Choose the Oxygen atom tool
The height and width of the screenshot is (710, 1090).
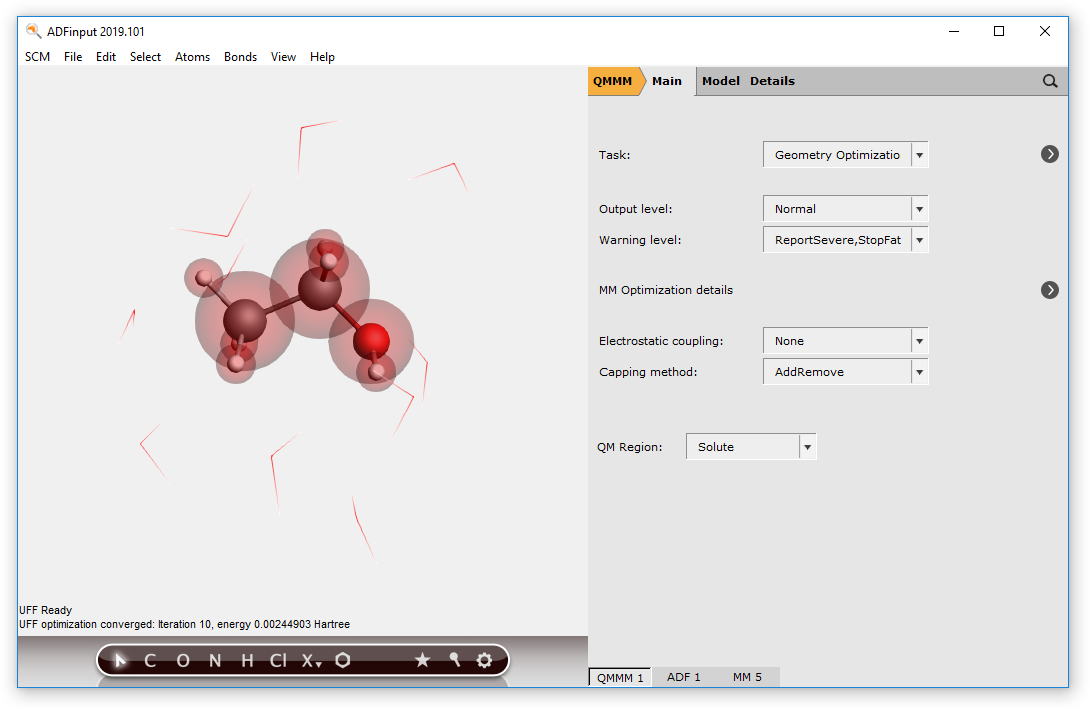click(183, 660)
